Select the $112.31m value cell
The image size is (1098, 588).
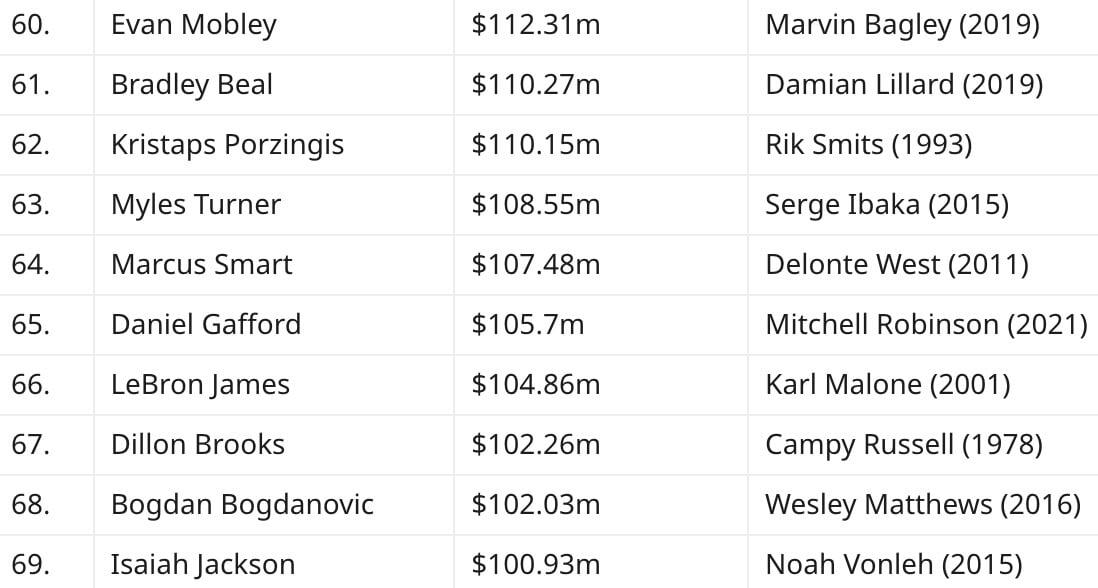click(x=536, y=25)
